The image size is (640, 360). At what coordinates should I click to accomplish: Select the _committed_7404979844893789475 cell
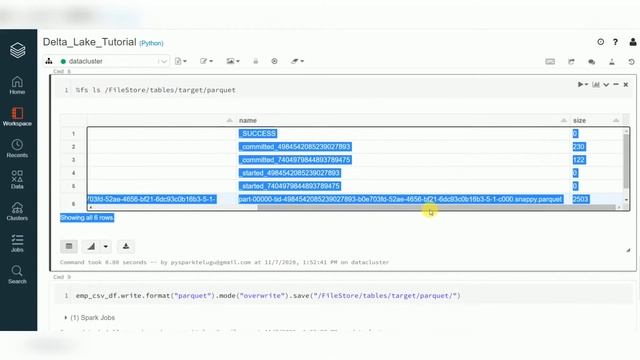click(295, 160)
